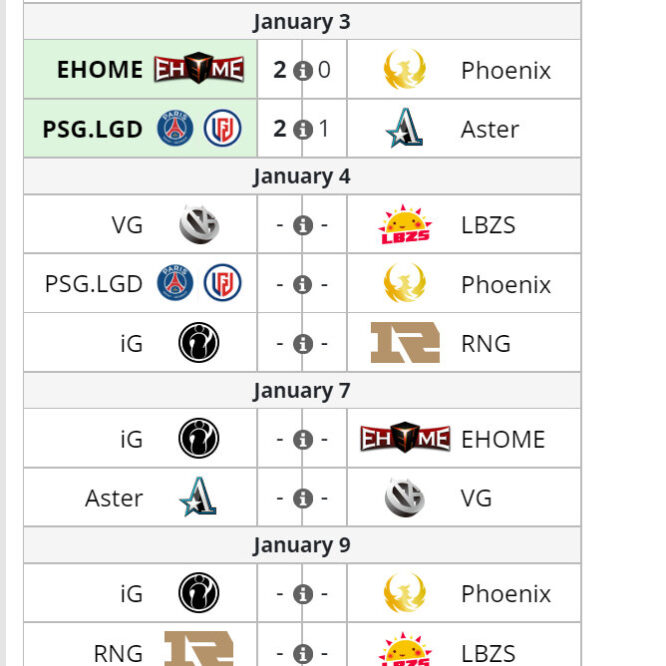Show info for VG vs LBZS match
Image resolution: width=666 pixels, height=666 pixels.
pos(303,226)
